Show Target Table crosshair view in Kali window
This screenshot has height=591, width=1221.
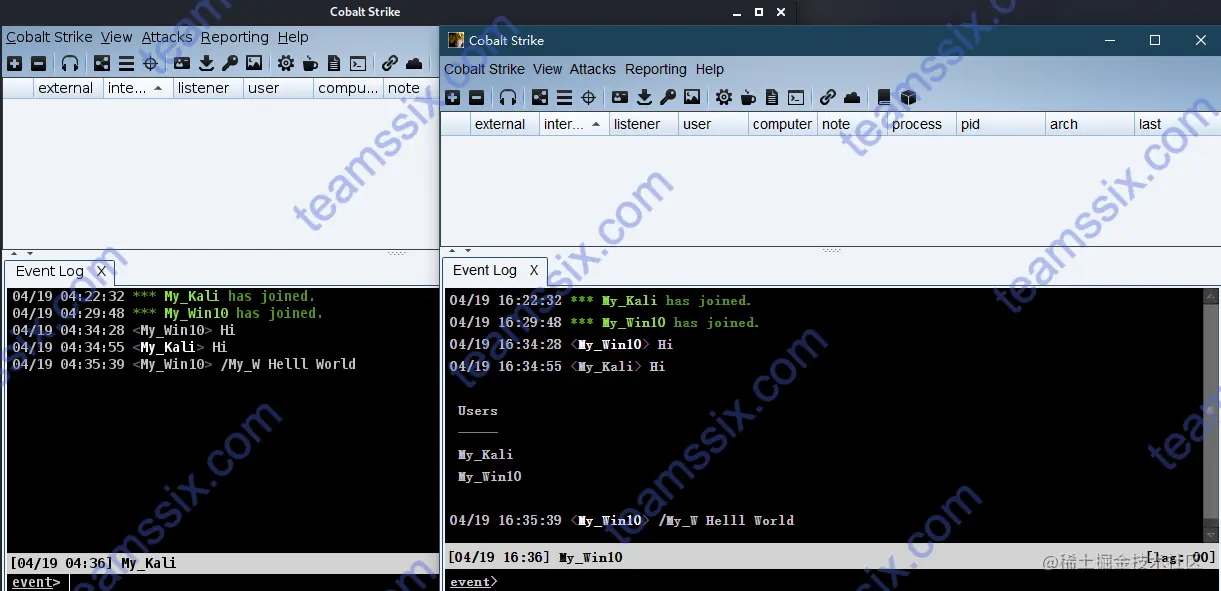click(x=151, y=63)
